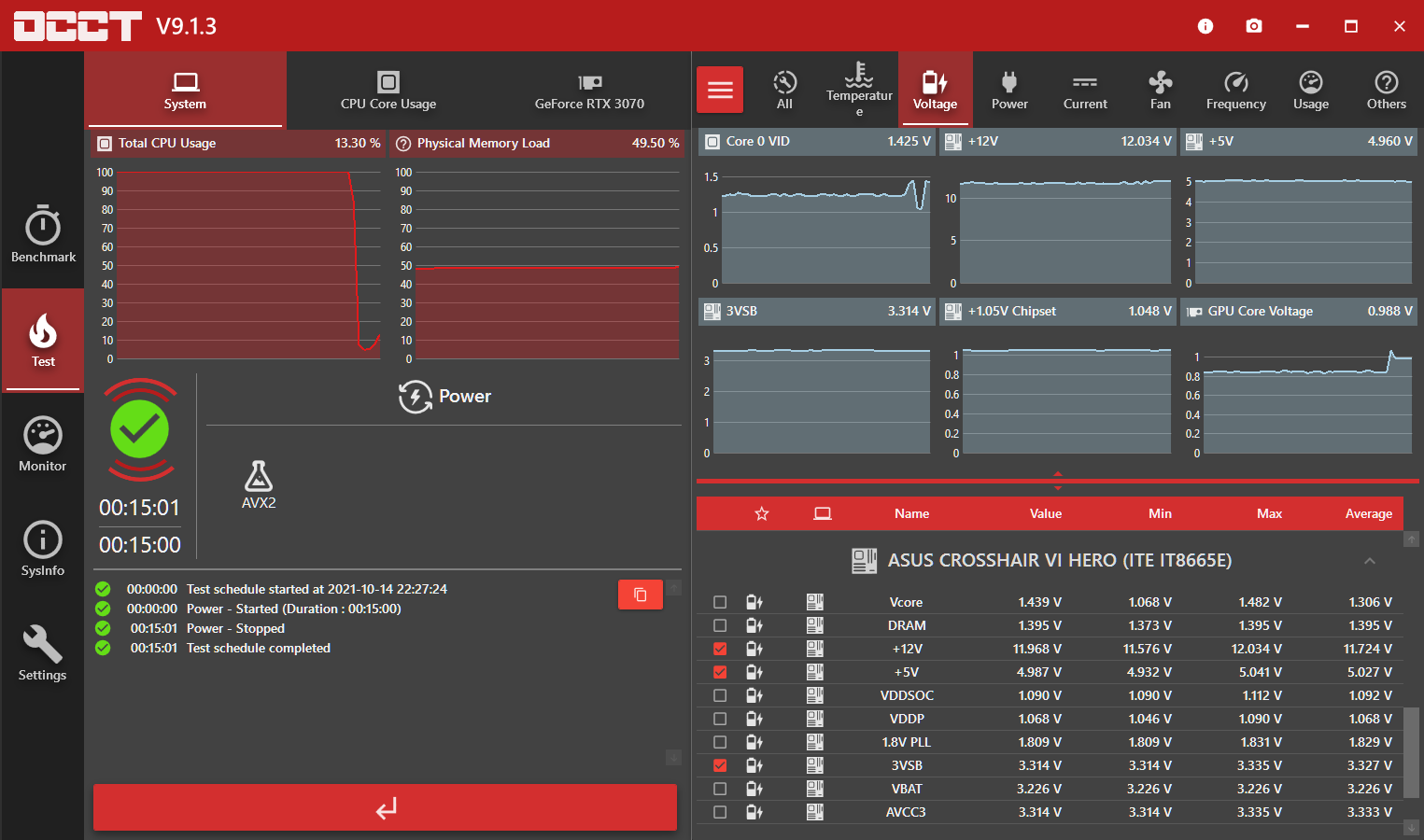Tick the VDDSOC row checkbox
1424x840 pixels.
[720, 695]
